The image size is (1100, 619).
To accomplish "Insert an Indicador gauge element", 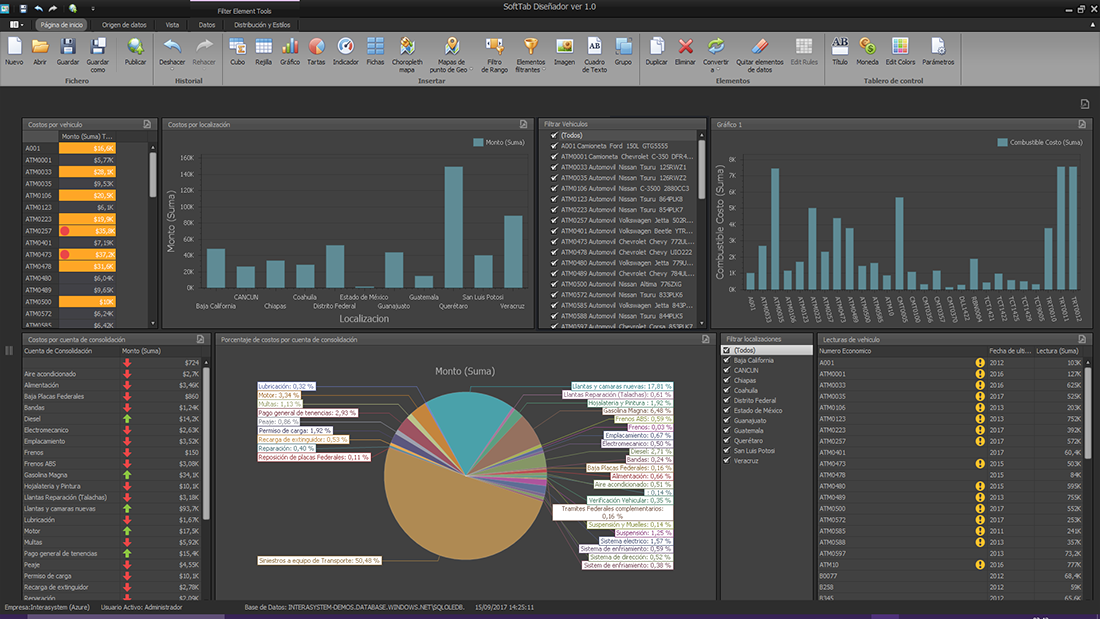I will click(x=345, y=52).
